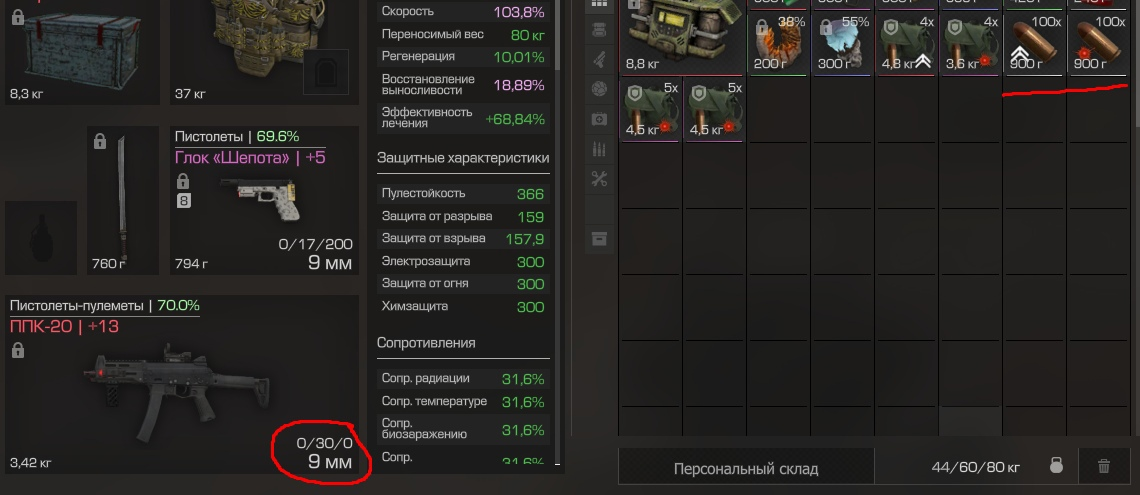
Task: Open the storage box category icon
Action: (x=599, y=239)
